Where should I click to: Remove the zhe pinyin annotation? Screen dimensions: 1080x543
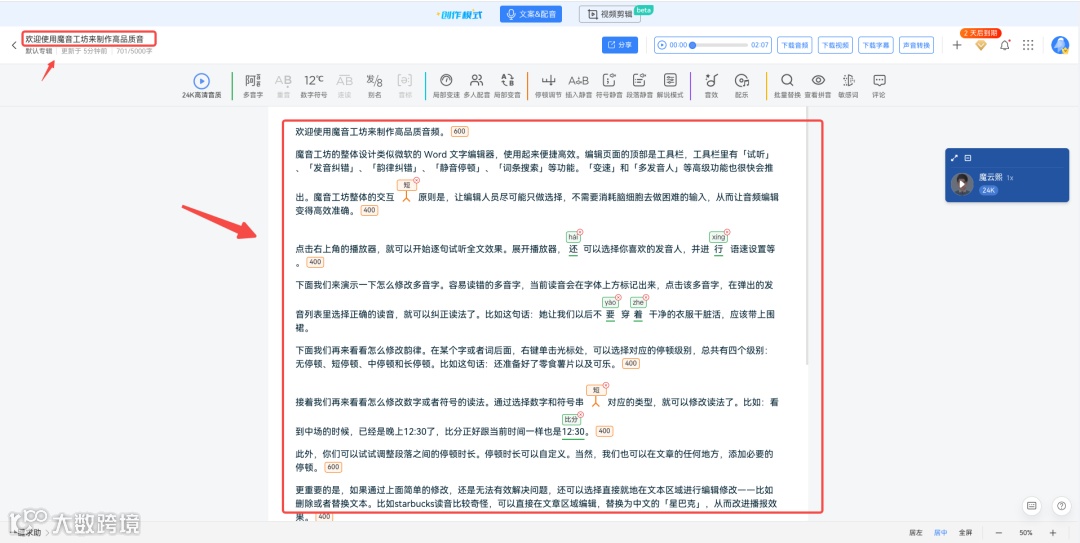tap(645, 297)
